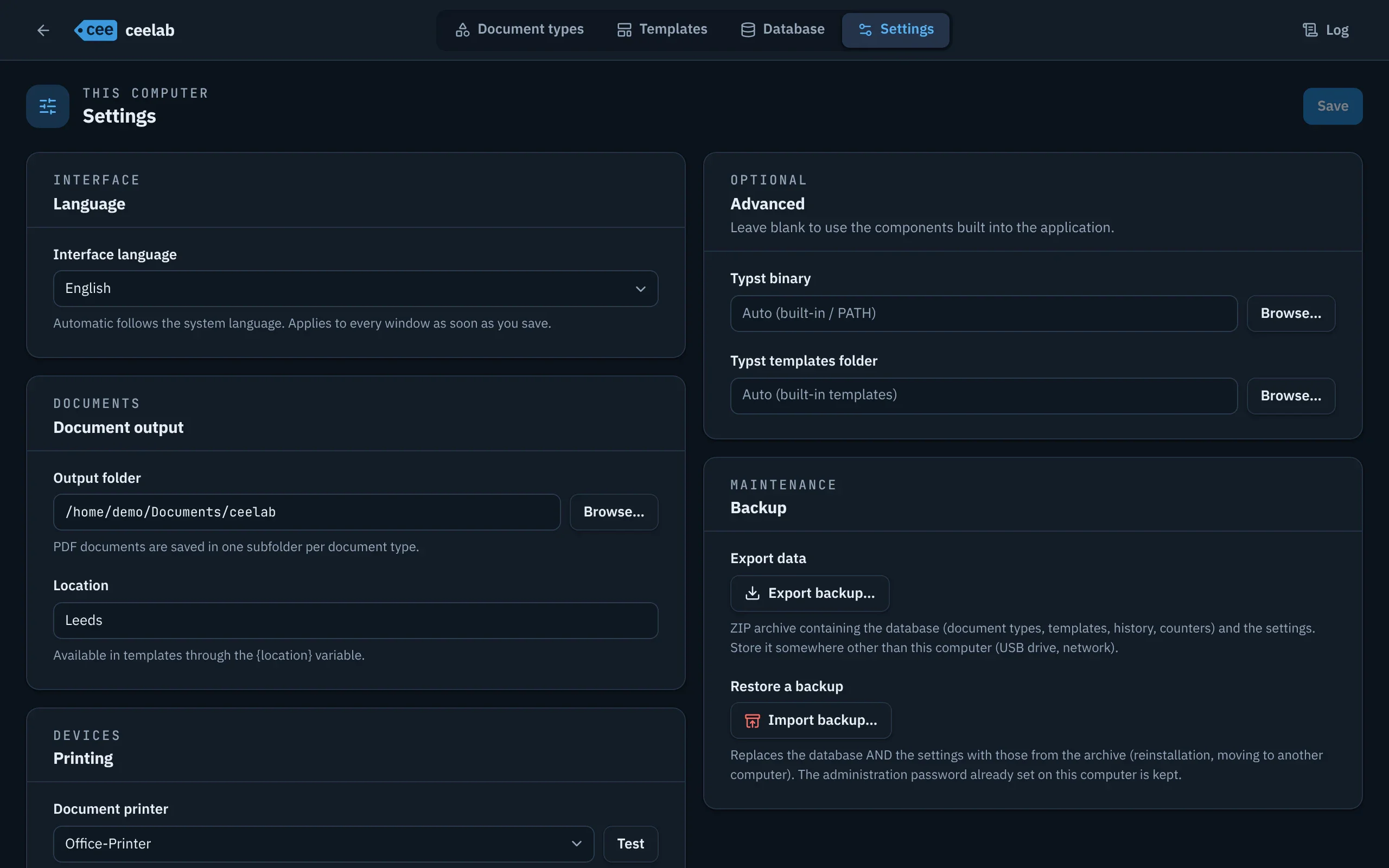
Task: Open the Document types tab
Action: pos(519,30)
